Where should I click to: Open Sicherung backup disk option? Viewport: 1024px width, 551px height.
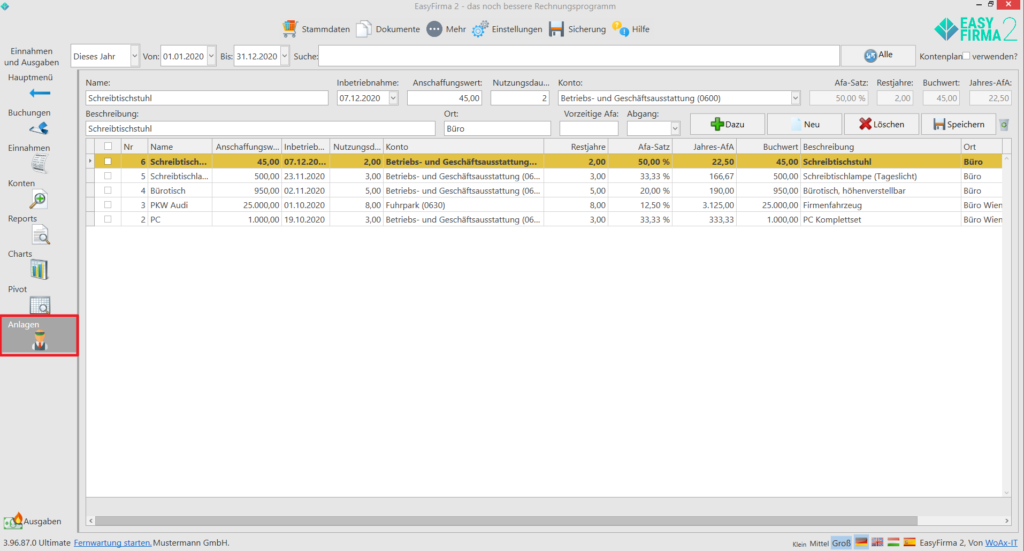point(577,29)
